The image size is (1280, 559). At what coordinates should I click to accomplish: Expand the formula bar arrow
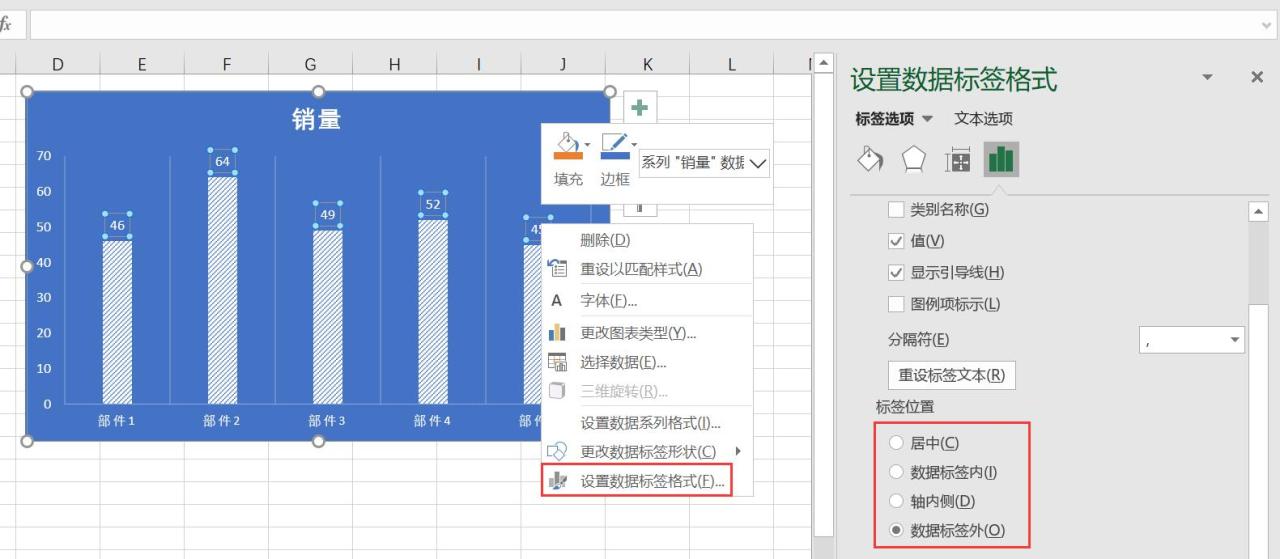pos(1267,25)
